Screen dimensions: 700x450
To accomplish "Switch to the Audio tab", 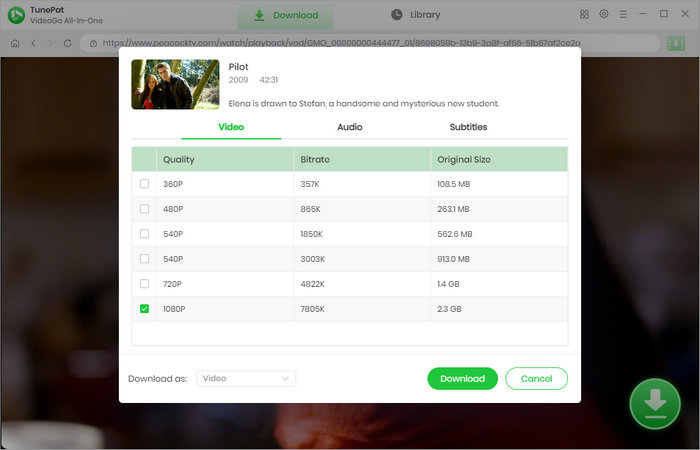I will coord(350,127).
